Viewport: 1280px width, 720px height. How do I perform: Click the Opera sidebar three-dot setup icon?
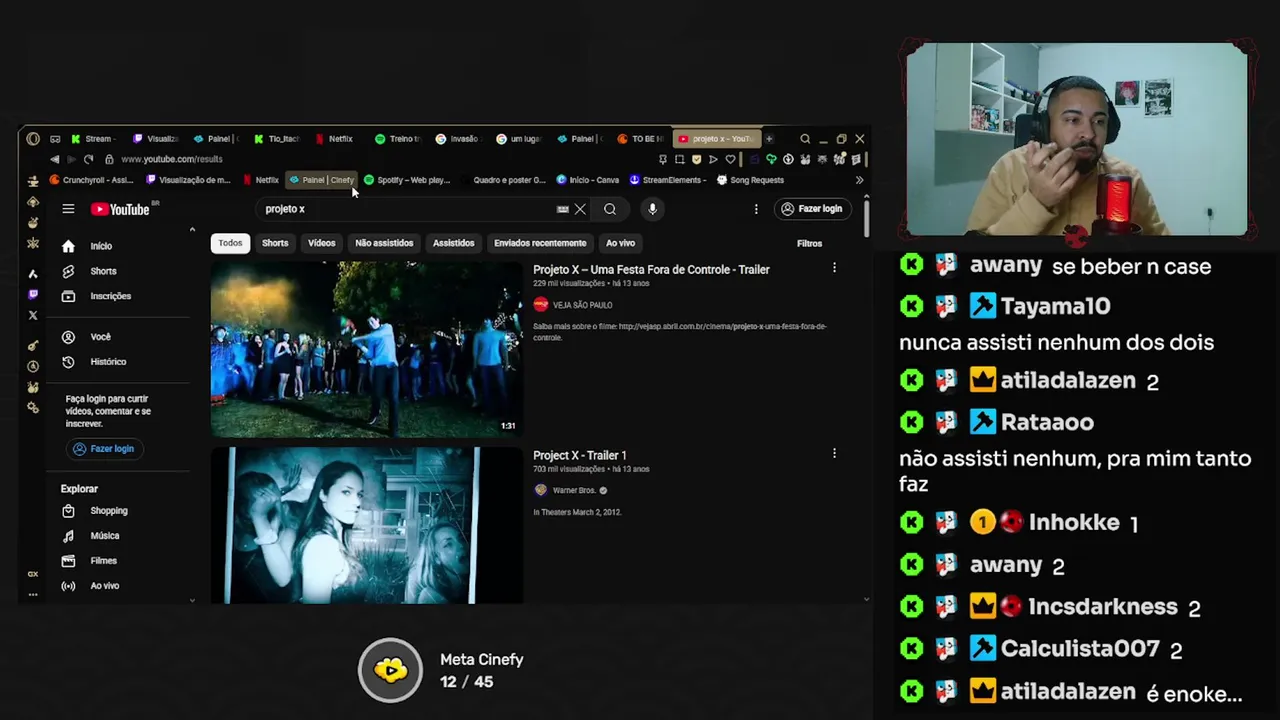[33, 594]
